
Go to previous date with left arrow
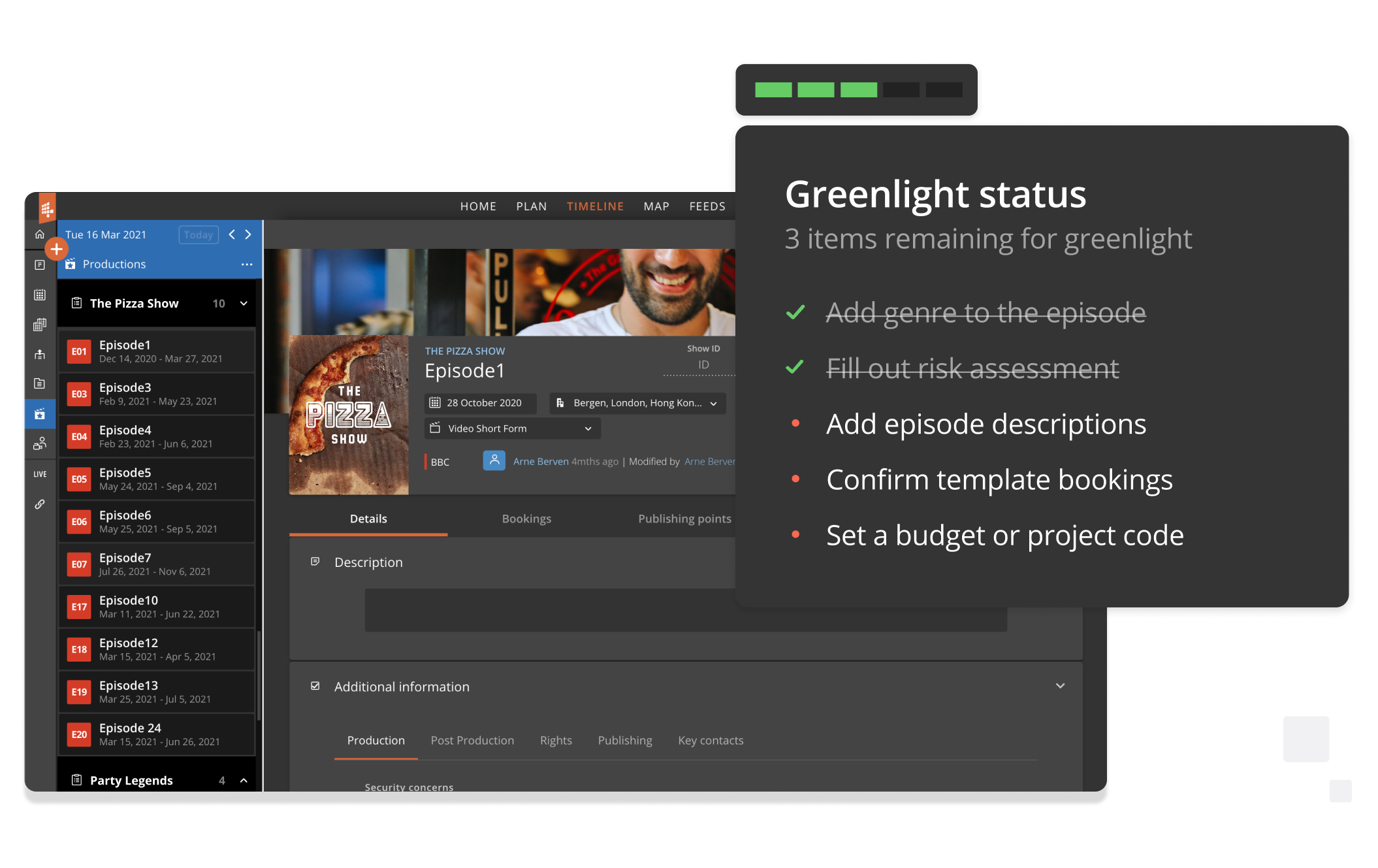pyautogui.click(x=232, y=234)
